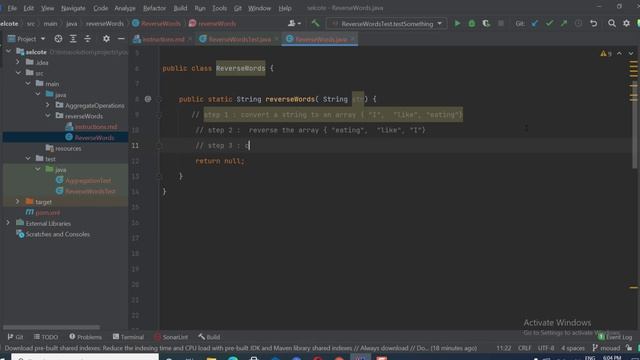Viewport: 640px width, 360px height.
Task: Collapse the test folder
Action: [x=28, y=159]
